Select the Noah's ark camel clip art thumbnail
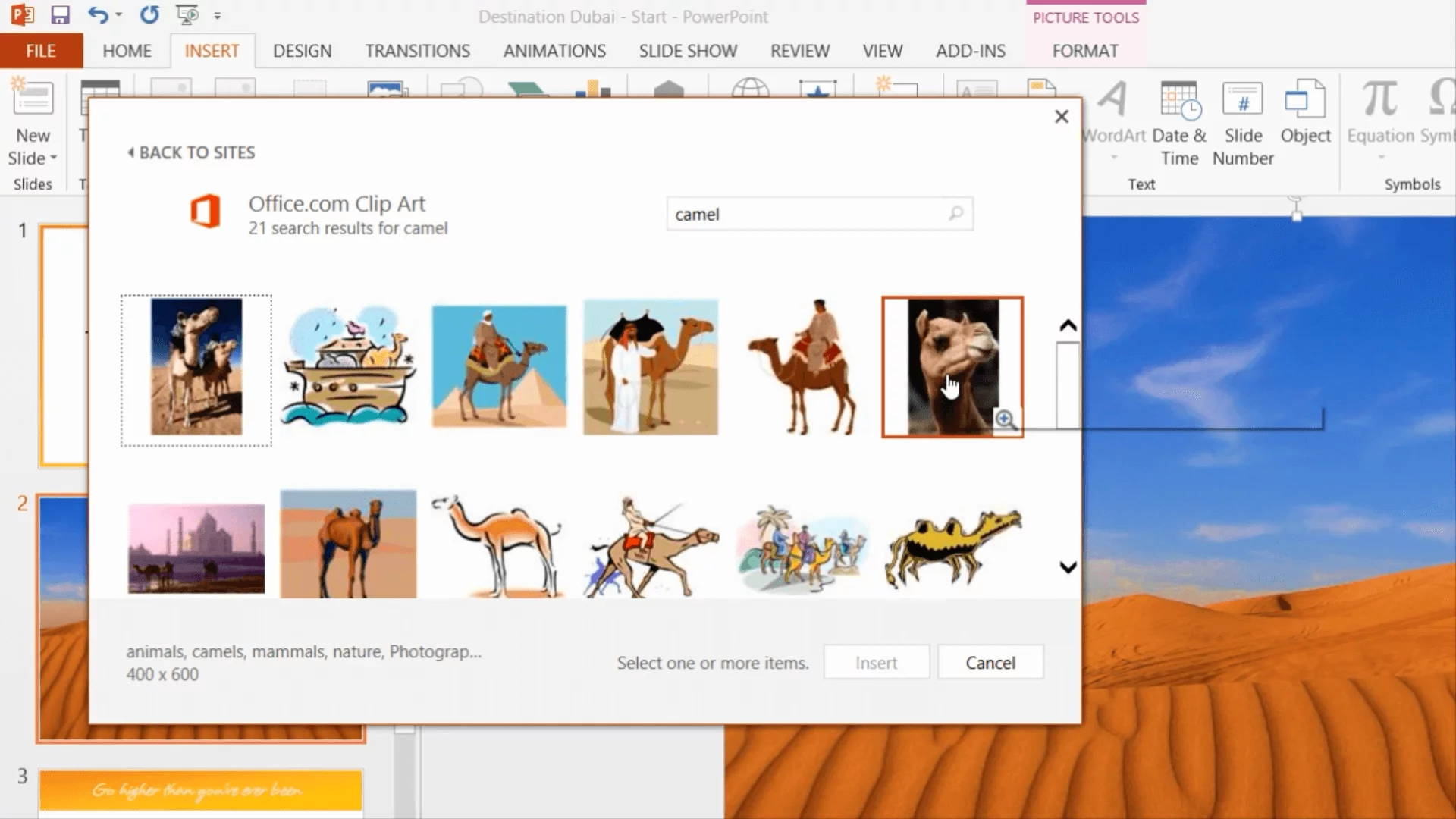Screen dimensions: 1456x819 click(348, 367)
